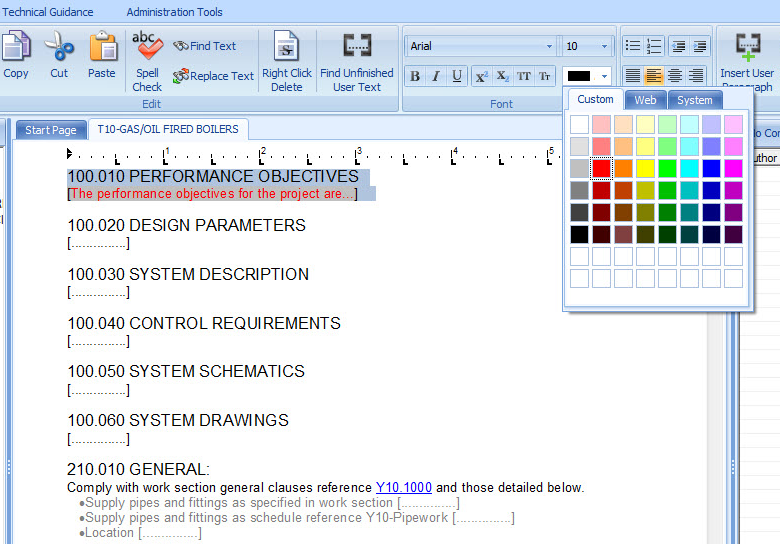
Task: Click Insert User Paragraph icon
Action: (x=748, y=47)
